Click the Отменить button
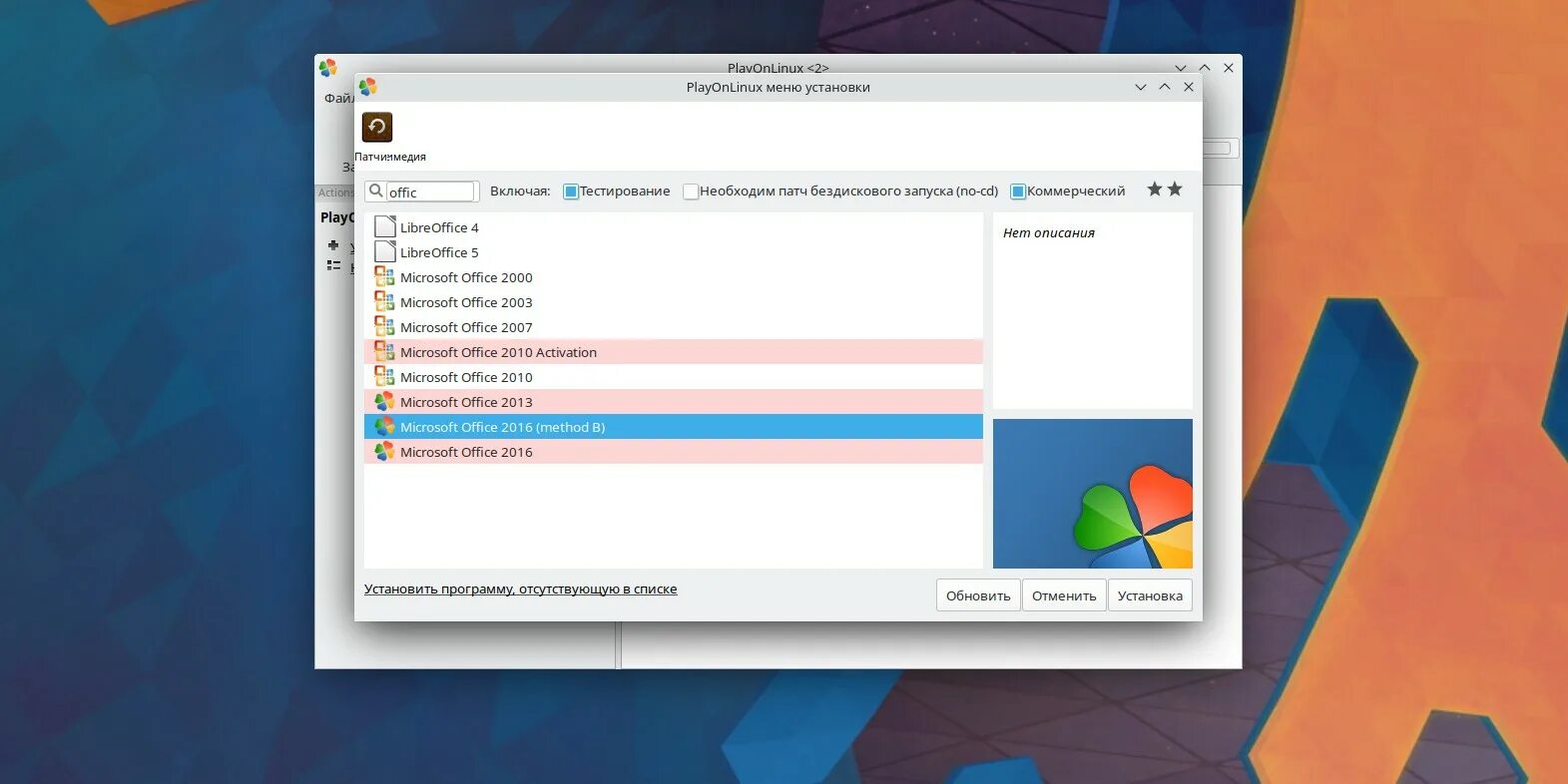1568x784 pixels. pyautogui.click(x=1064, y=595)
